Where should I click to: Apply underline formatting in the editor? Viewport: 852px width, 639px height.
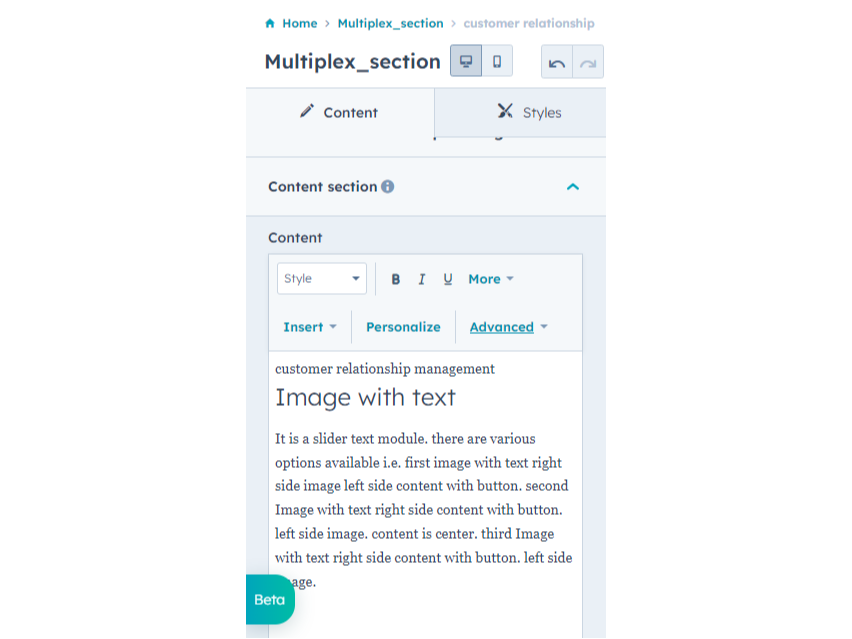[x=447, y=279]
